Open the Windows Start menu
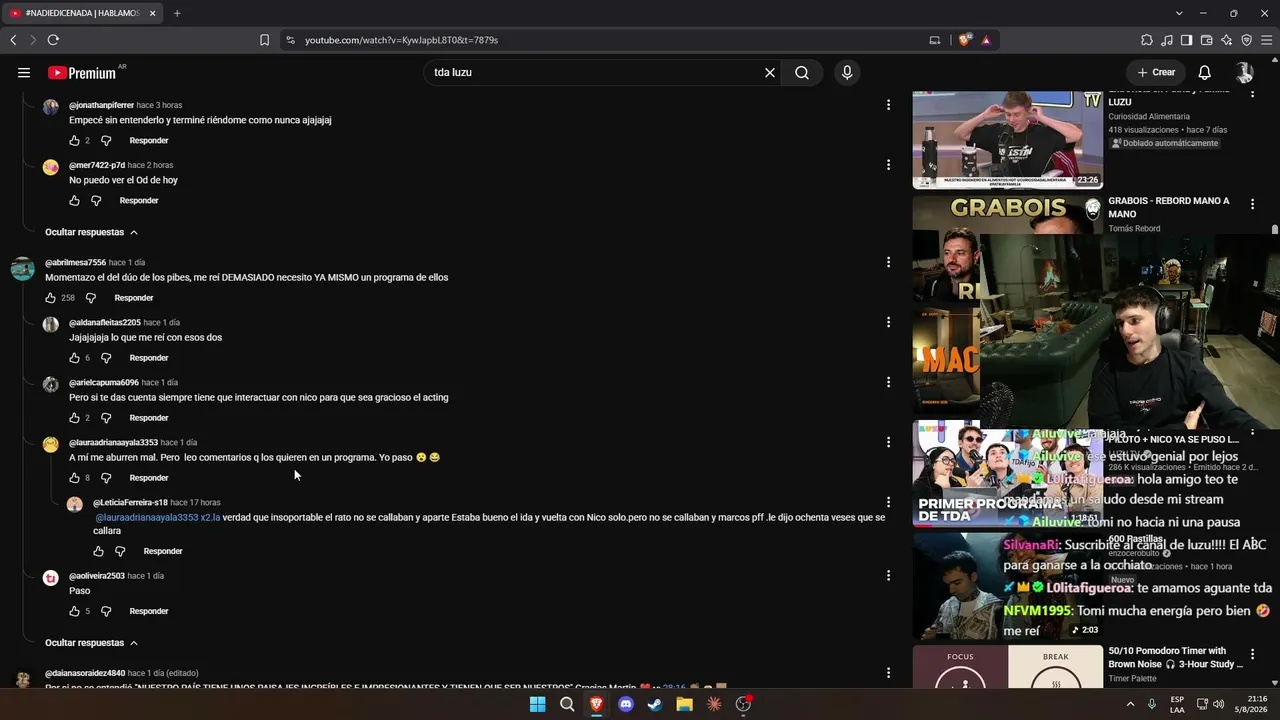The width and height of the screenshot is (1280, 720). coord(537,704)
